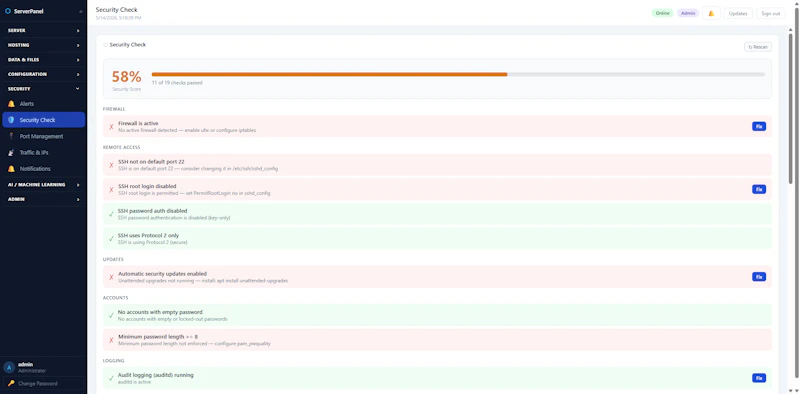
Task: Click the Online status badge
Action: pyautogui.click(x=662, y=13)
